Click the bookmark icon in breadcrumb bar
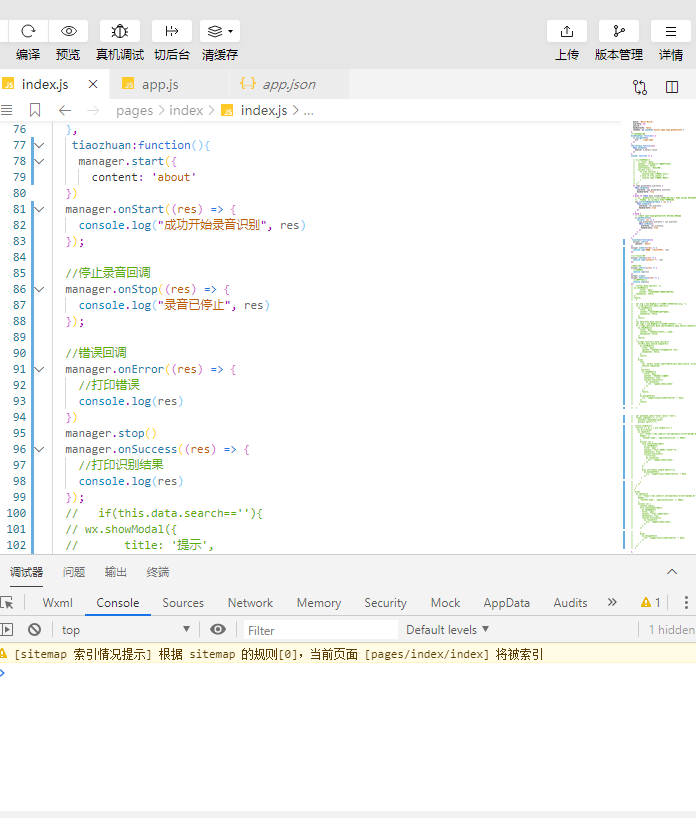 pos(35,110)
